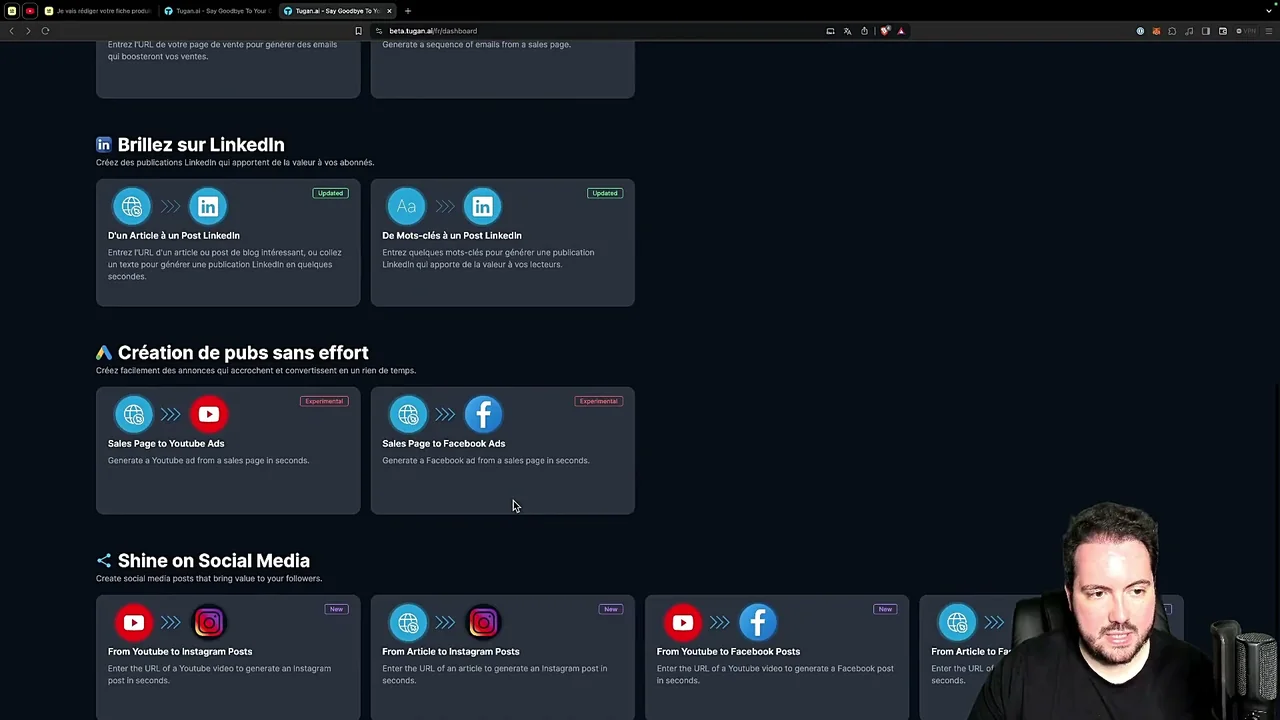Click the Facebook icon in Sales Page to Facebook Ads card
Viewport: 1280px width, 720px height.
point(483,414)
